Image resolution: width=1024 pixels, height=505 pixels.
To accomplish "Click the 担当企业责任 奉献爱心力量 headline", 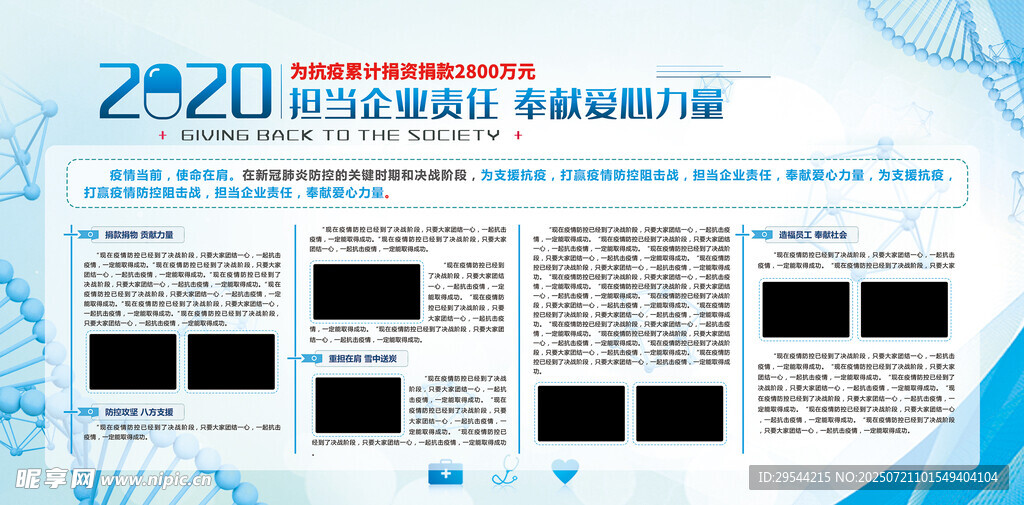I will tap(505, 103).
